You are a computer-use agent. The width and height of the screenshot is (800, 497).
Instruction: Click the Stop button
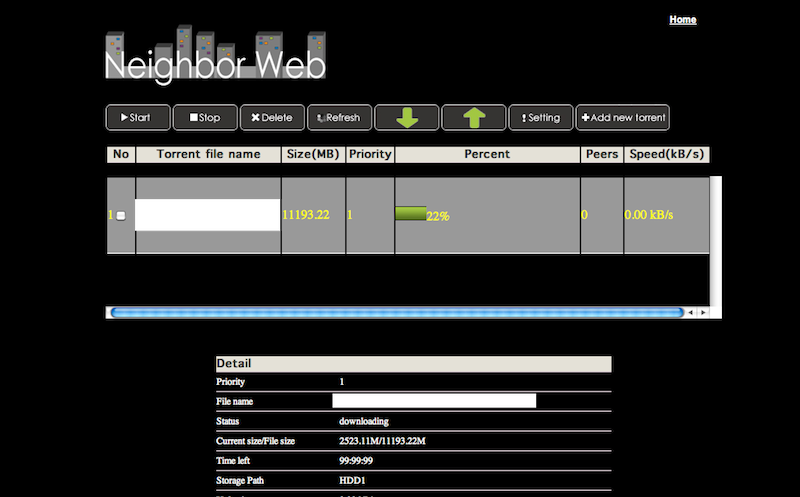pos(205,117)
